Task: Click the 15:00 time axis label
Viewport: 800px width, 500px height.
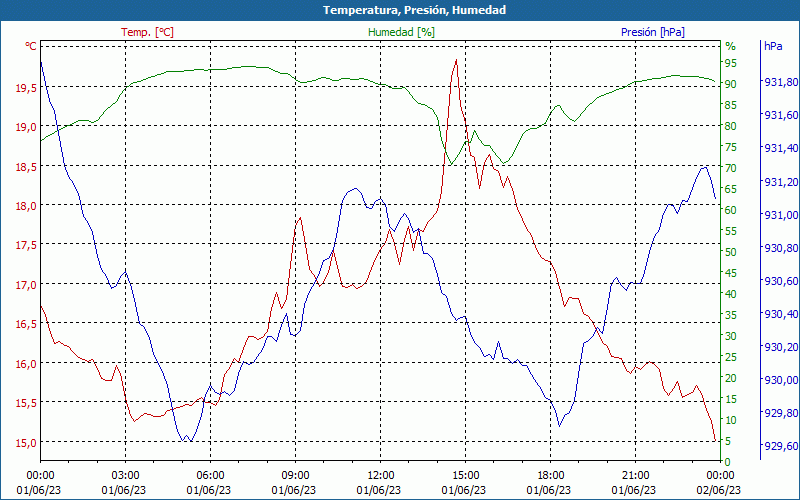Action: coord(465,476)
